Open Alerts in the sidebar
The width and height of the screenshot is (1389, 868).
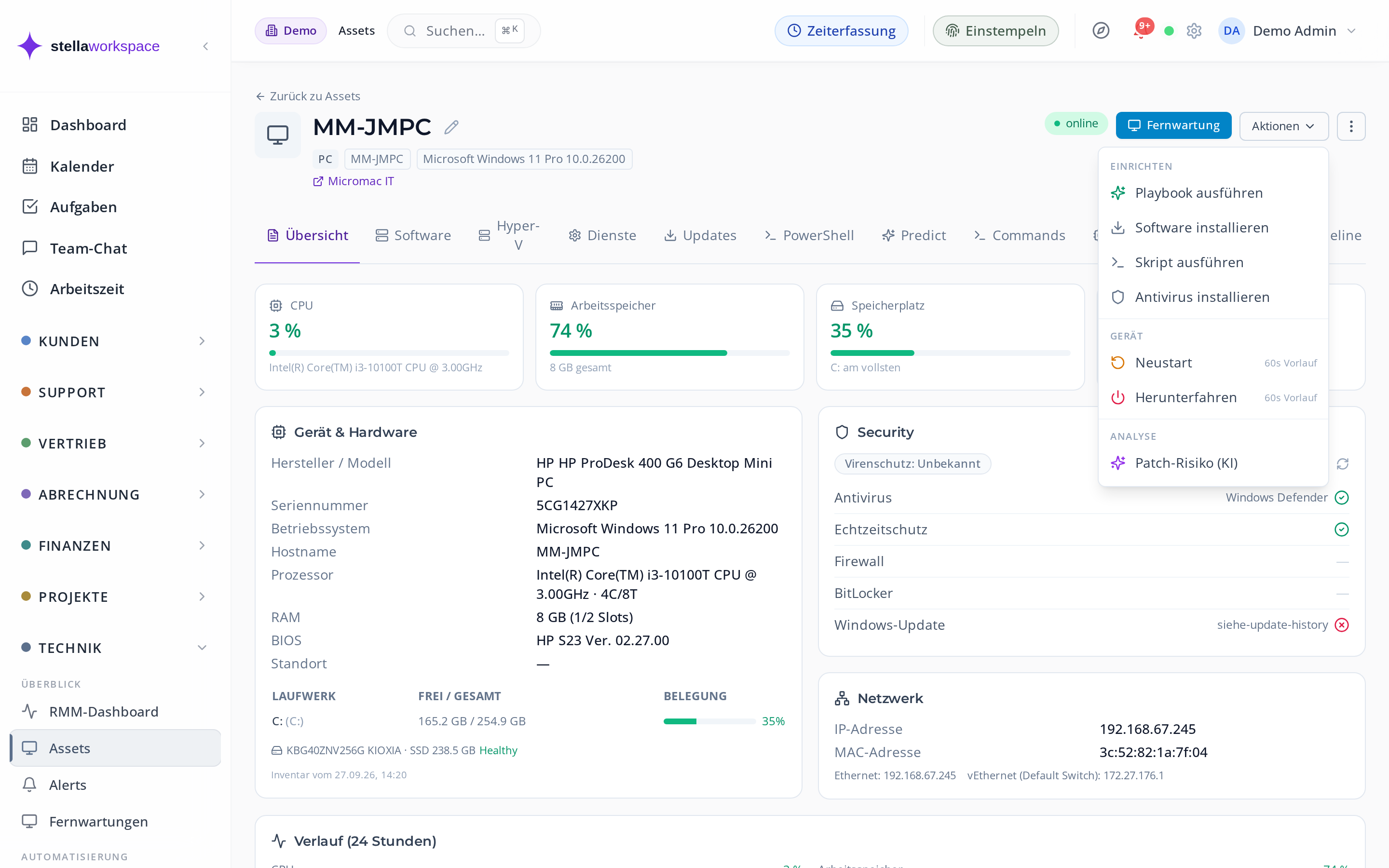pyautogui.click(x=115, y=785)
